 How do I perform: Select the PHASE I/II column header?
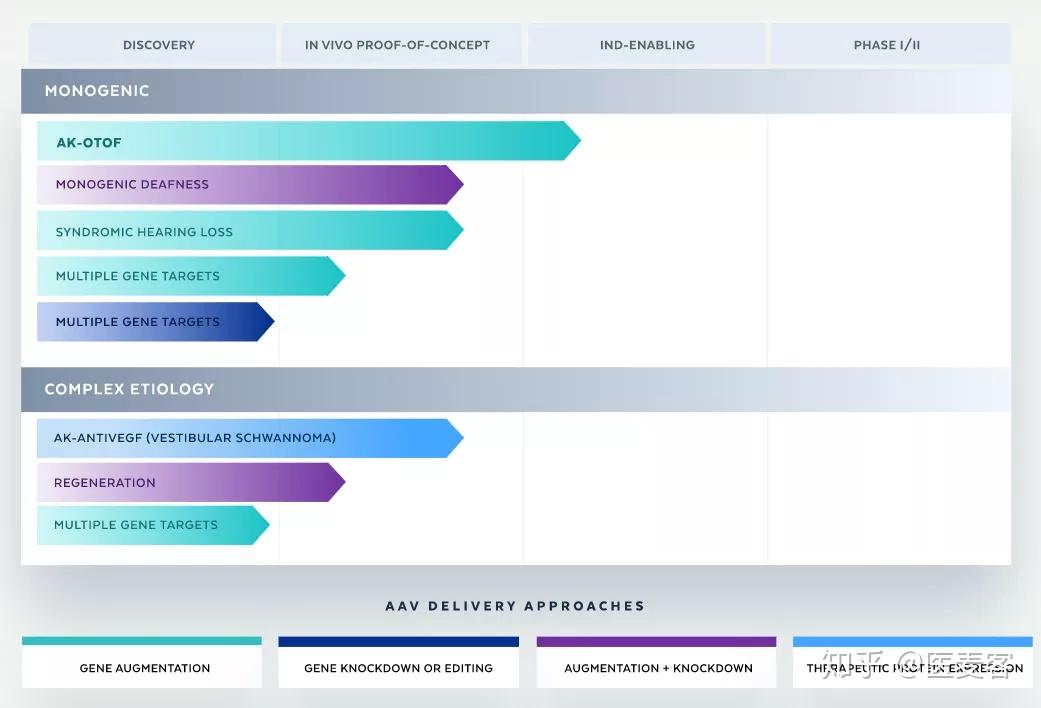[890, 44]
